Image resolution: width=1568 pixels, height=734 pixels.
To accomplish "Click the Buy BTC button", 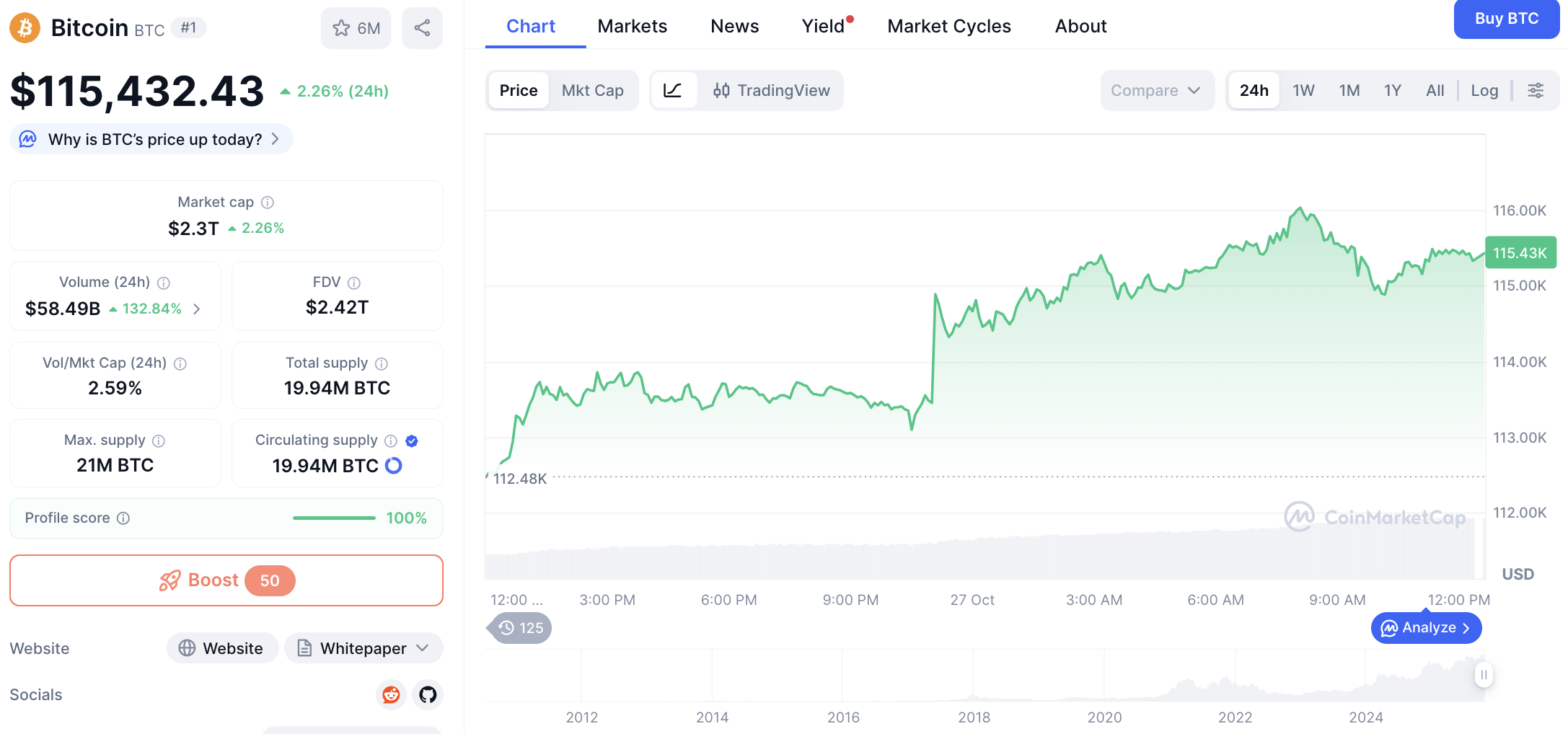I will (1506, 19).
